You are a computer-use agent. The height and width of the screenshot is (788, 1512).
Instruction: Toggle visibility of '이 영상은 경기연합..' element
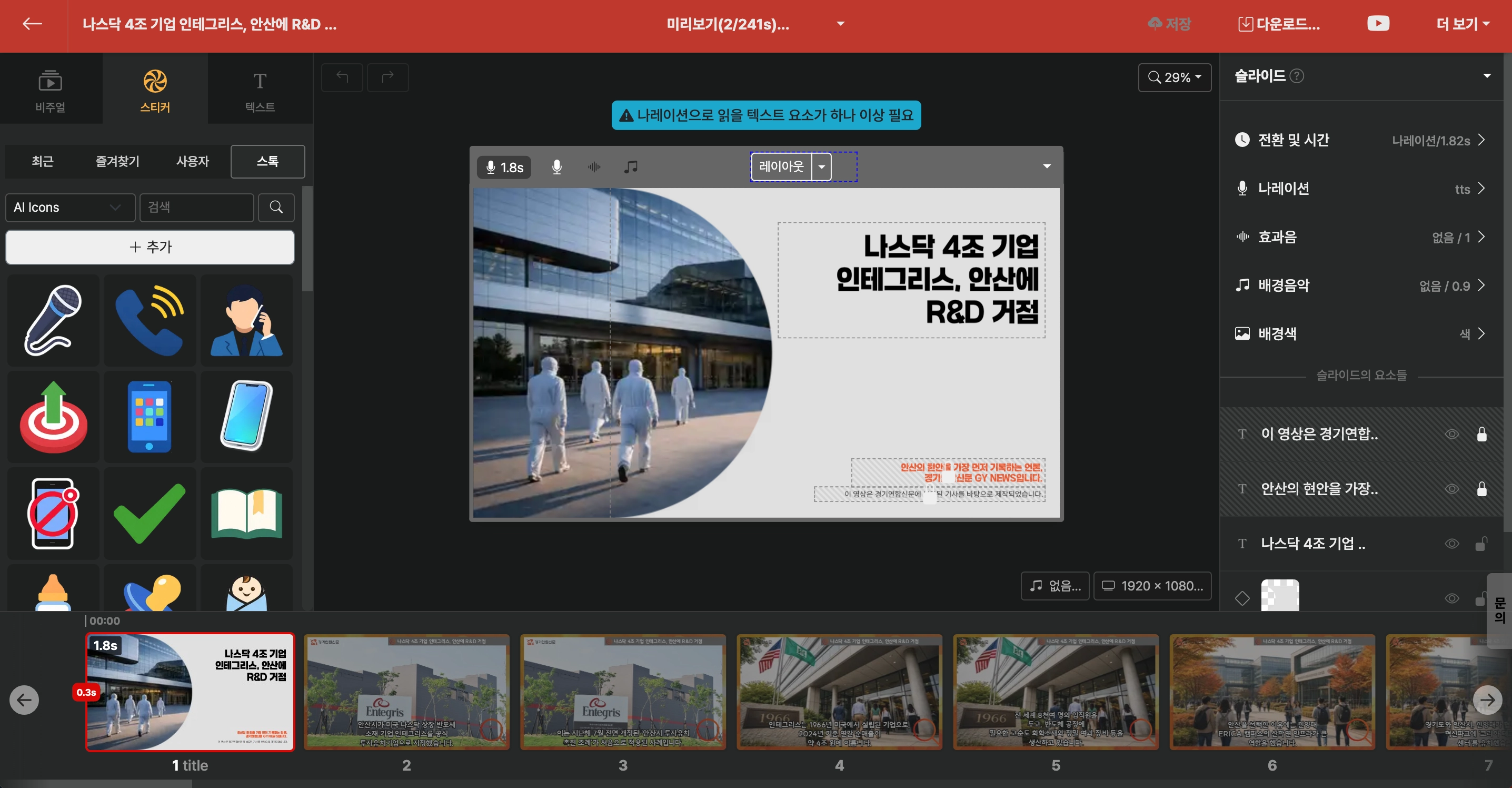coord(1451,434)
